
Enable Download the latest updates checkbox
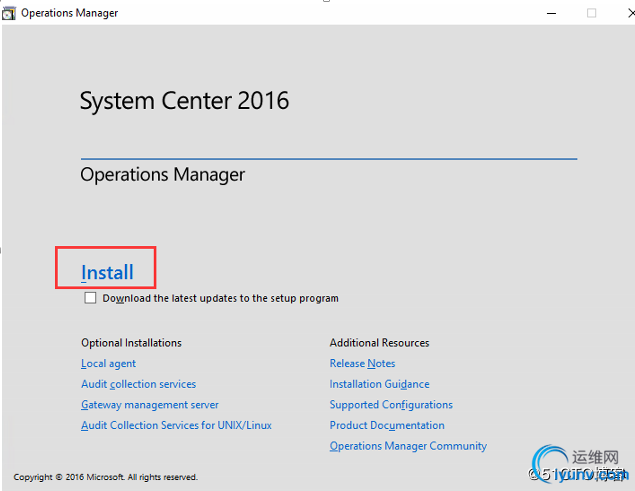pos(90,298)
